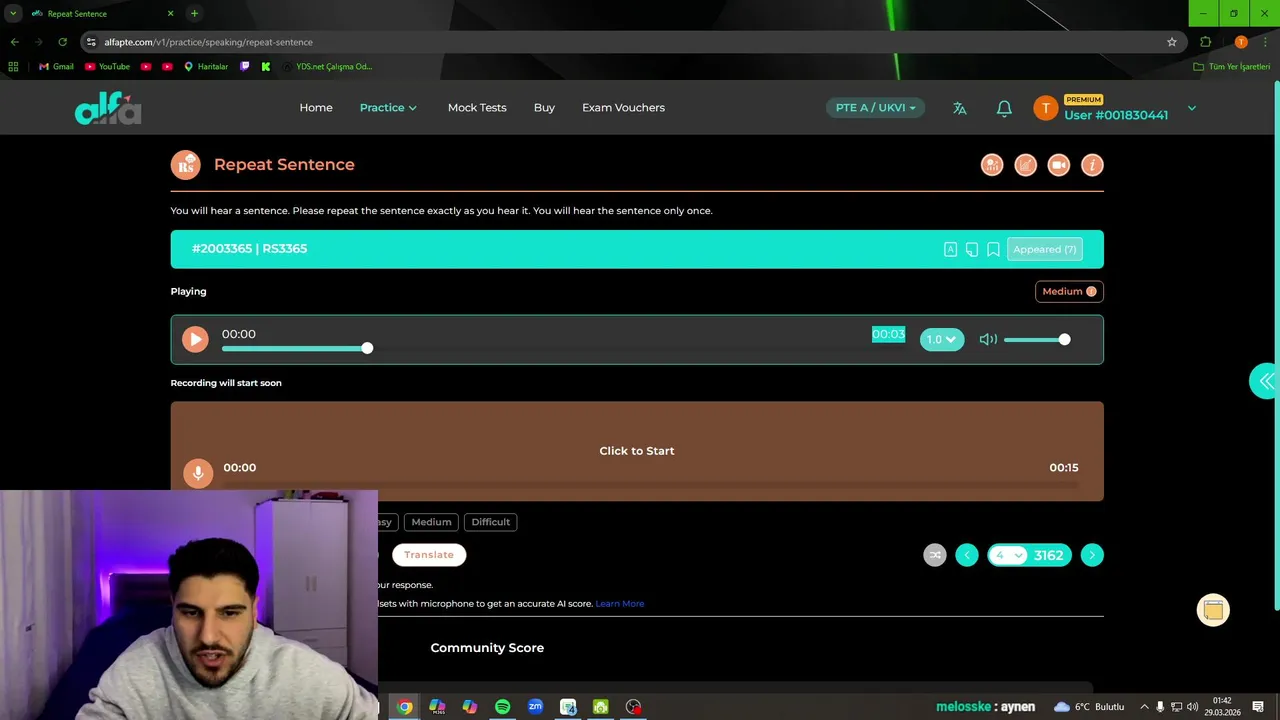Open the orange info icon
The width and height of the screenshot is (1280, 720).
point(1092,165)
